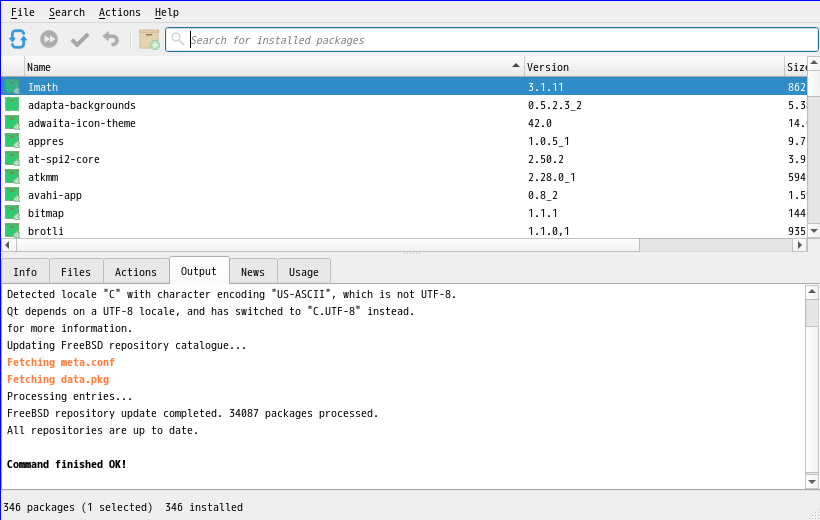
Task: Click the system upgrade fast-forward icon
Action: [x=49, y=39]
